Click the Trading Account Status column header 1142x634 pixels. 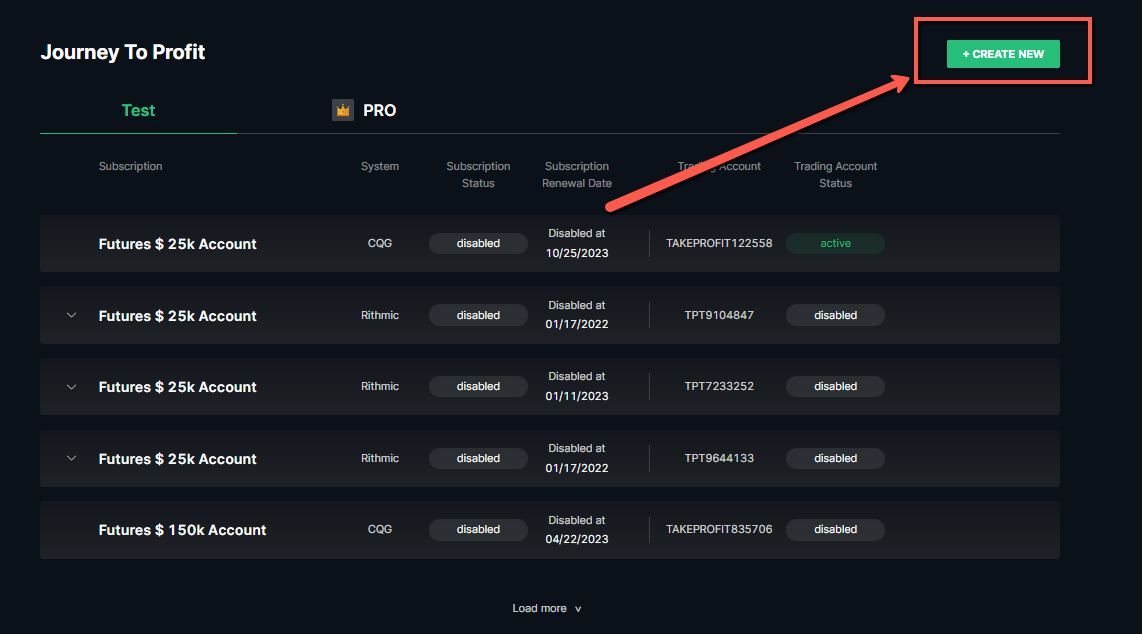click(x=835, y=174)
